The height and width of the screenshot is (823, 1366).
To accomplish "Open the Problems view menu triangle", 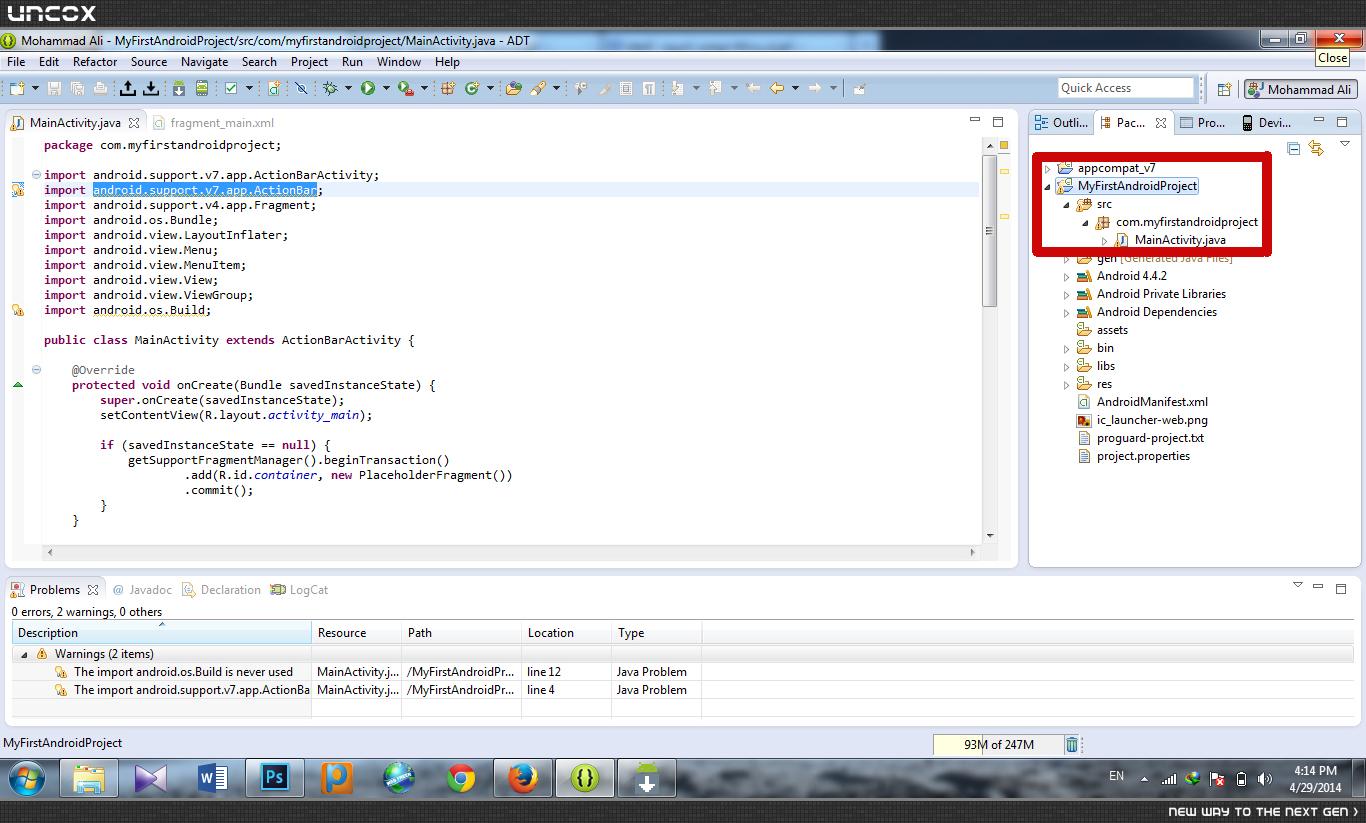I will coord(1298,586).
